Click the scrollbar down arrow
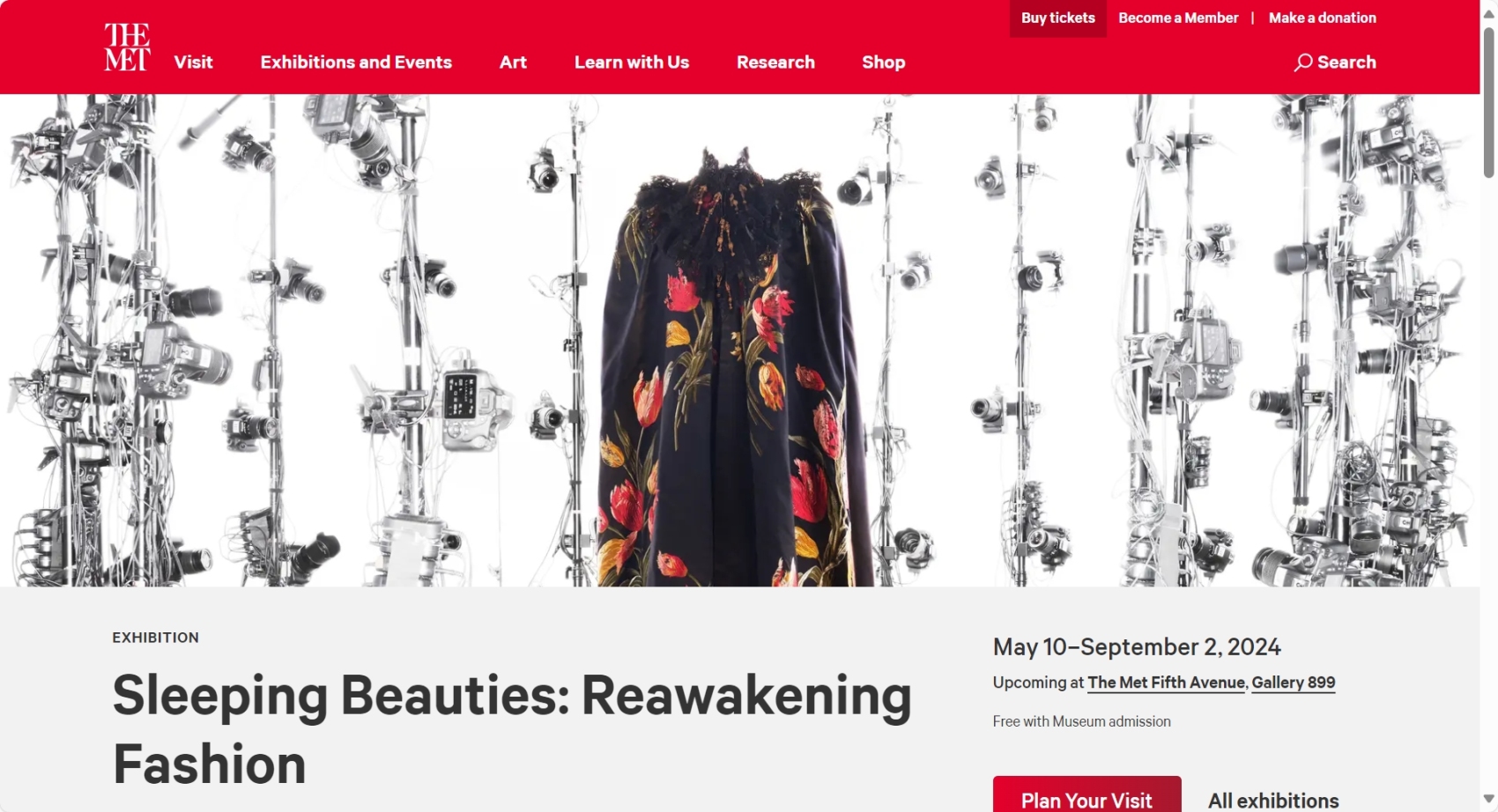The height and width of the screenshot is (812, 1498). [1489, 800]
